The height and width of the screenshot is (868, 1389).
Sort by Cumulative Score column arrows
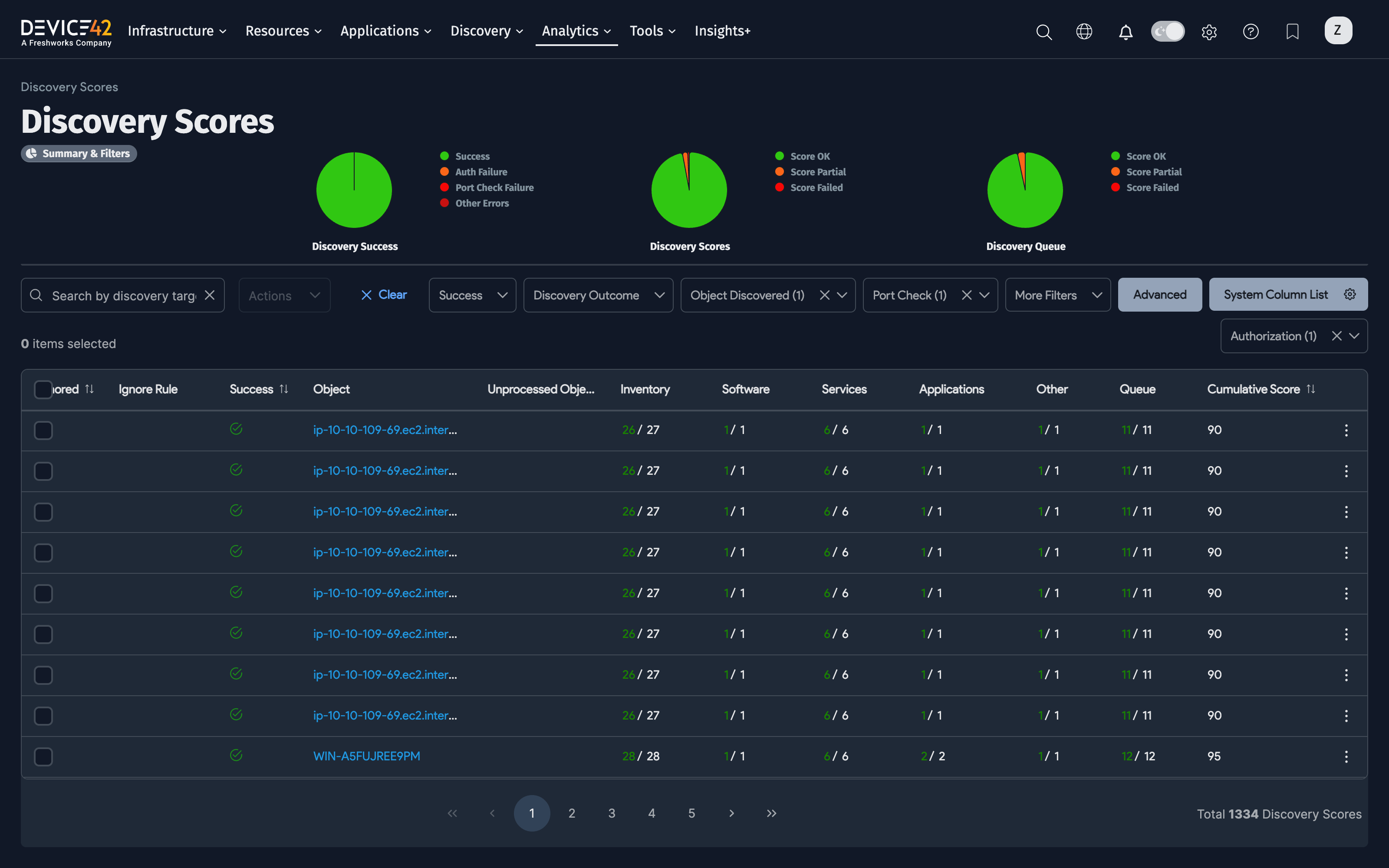pyautogui.click(x=1311, y=389)
